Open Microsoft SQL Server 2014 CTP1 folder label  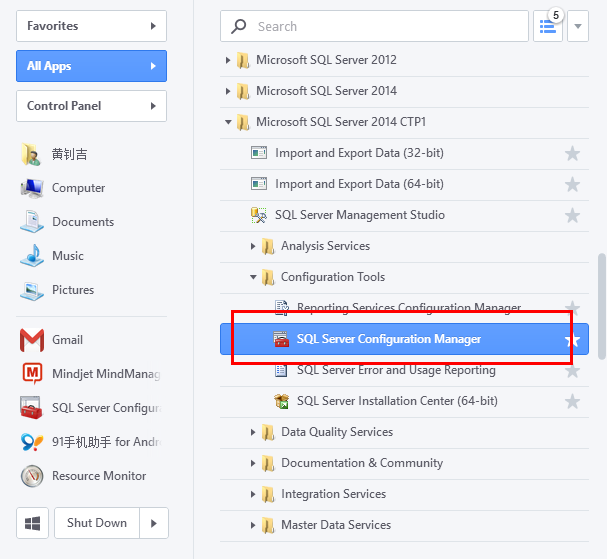341,122
